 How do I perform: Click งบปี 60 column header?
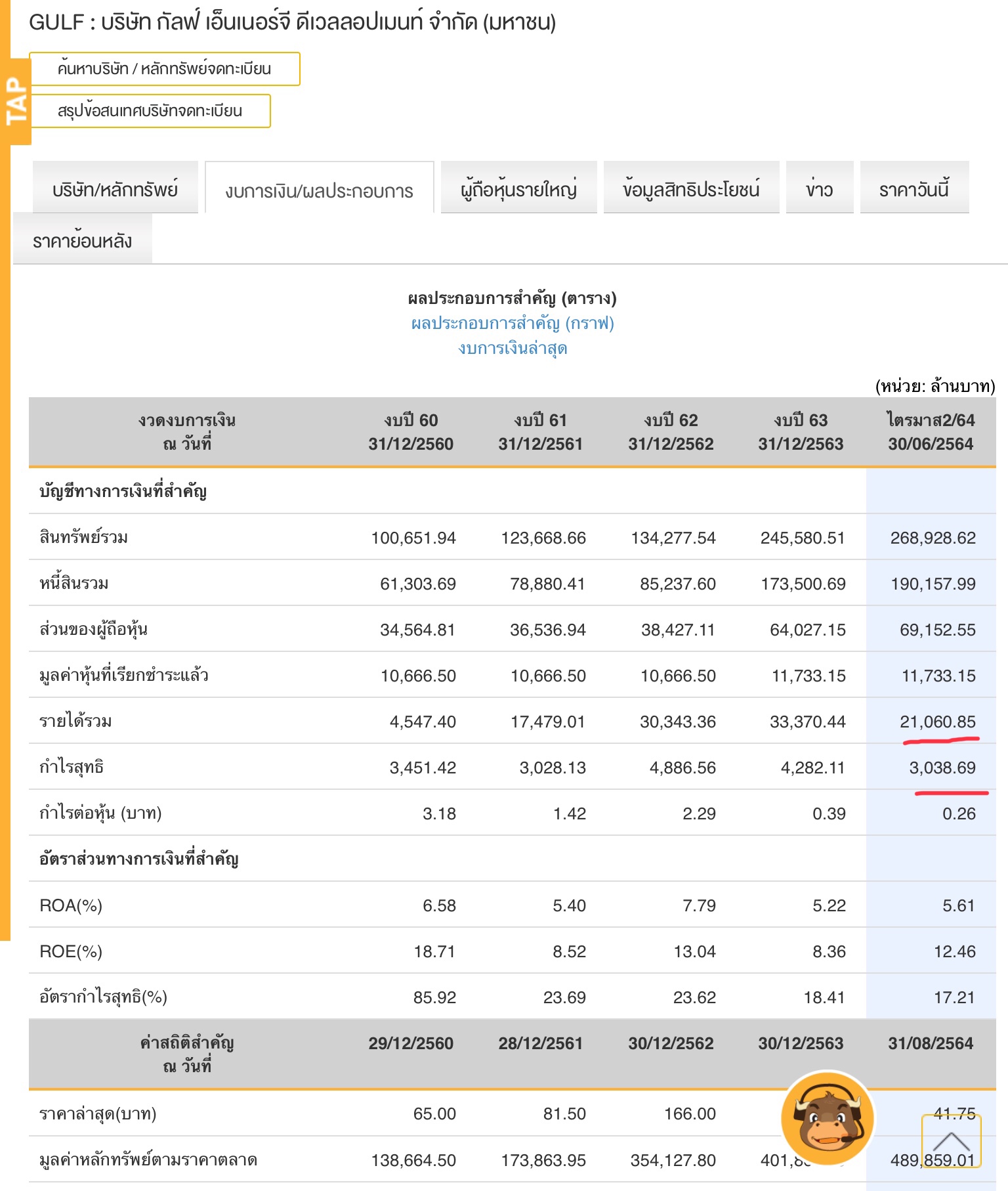tap(411, 432)
